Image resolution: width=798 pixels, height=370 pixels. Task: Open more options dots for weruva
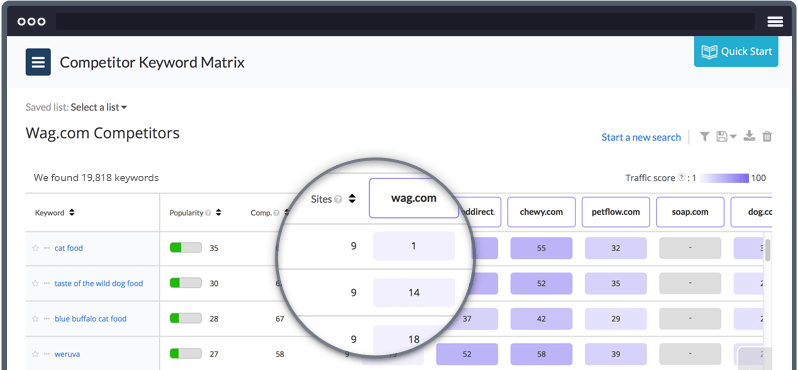click(x=47, y=354)
